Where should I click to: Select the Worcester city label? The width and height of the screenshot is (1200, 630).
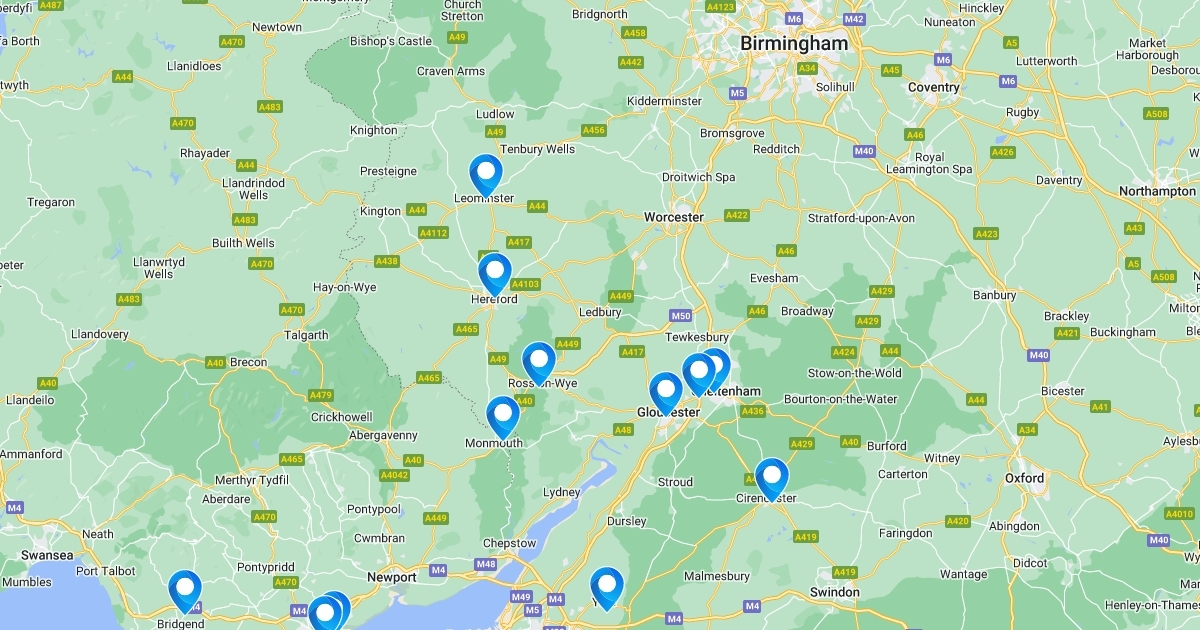674,217
